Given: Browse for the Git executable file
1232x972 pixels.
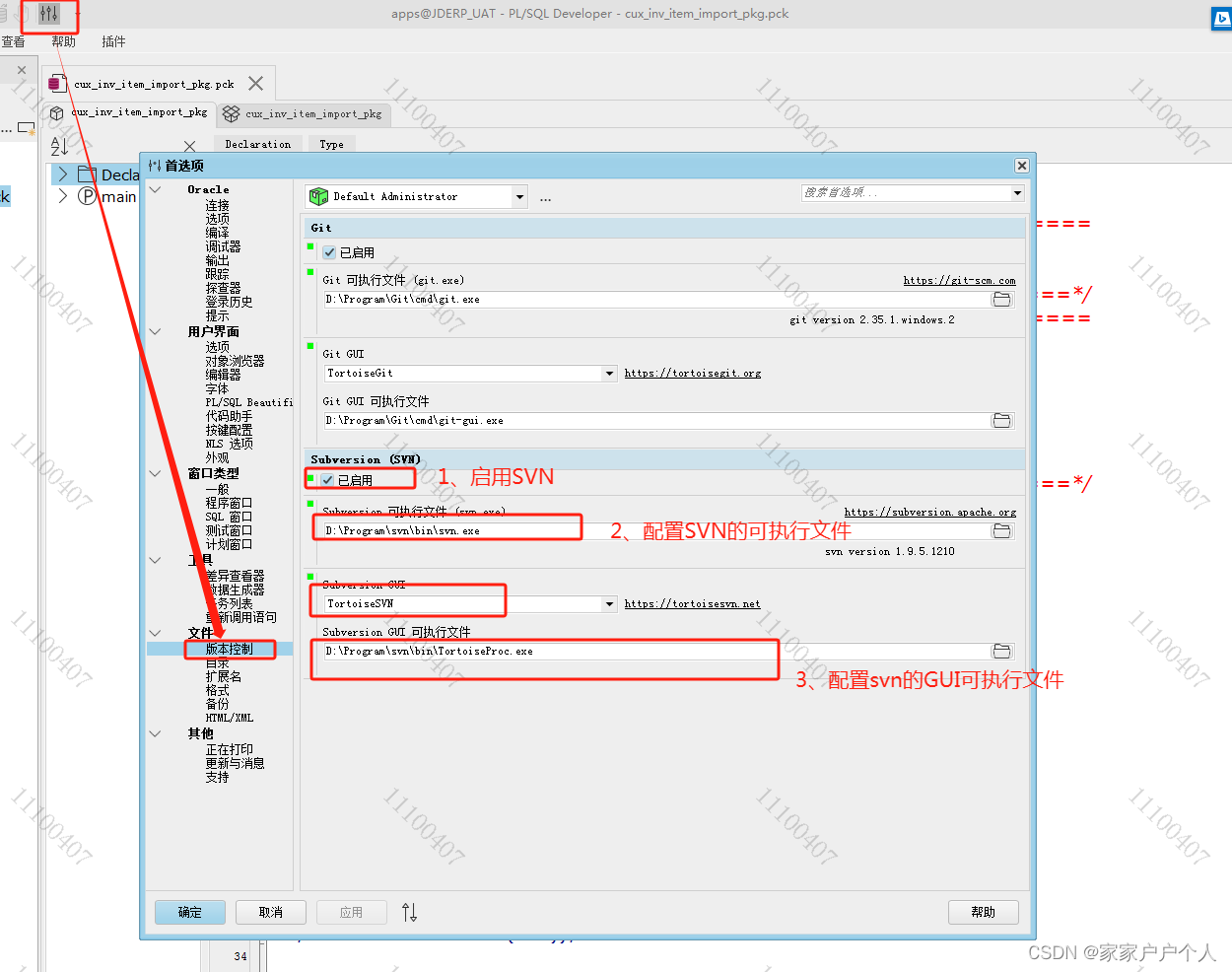Looking at the screenshot, I should [x=1001, y=299].
